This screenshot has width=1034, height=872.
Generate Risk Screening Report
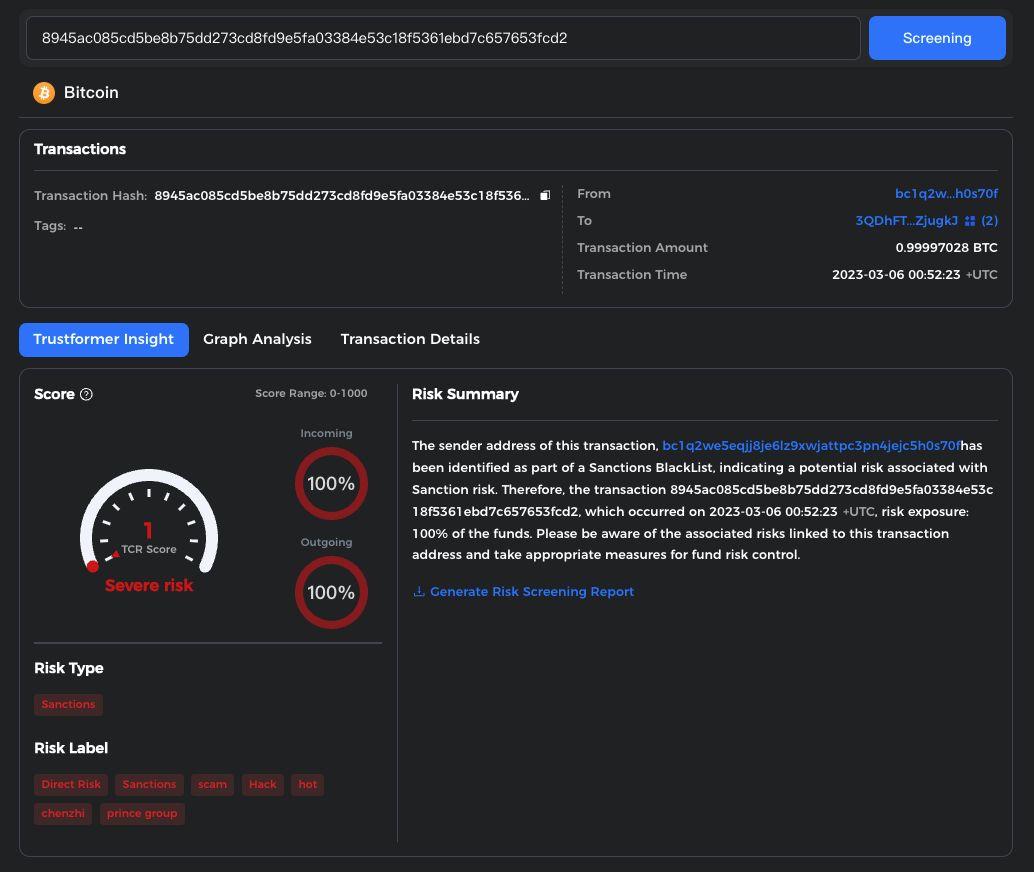[531, 592]
